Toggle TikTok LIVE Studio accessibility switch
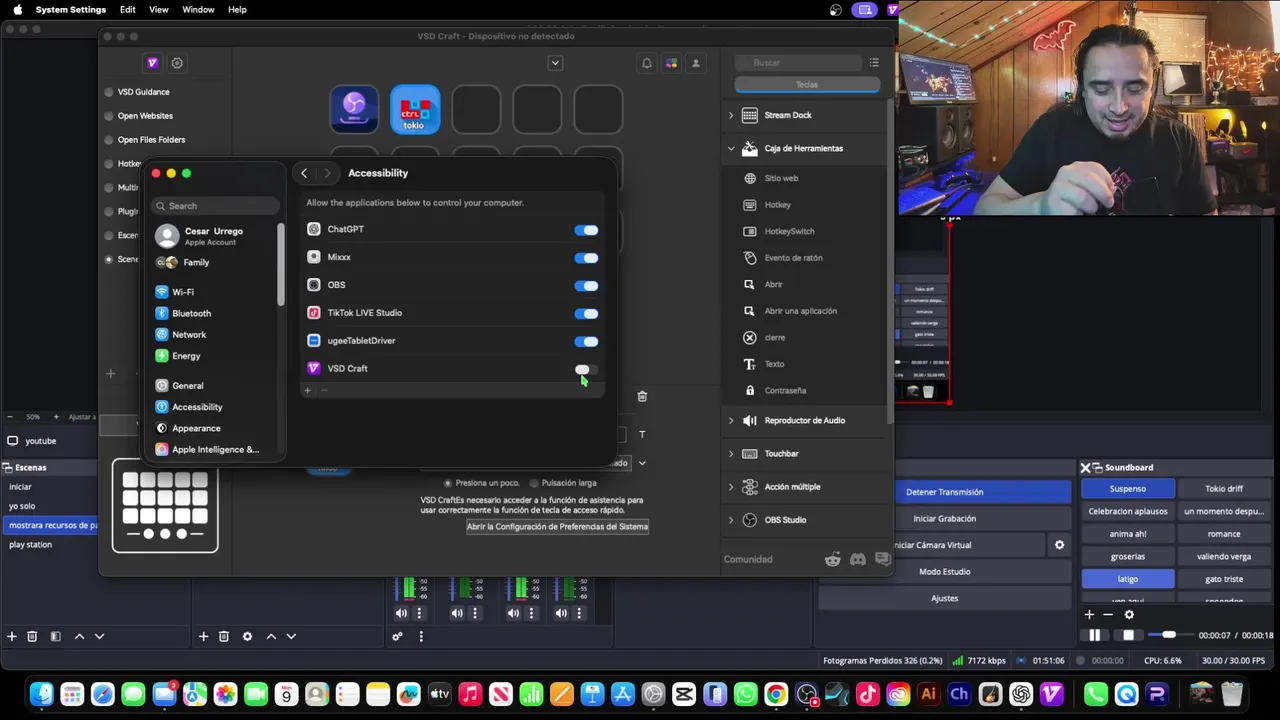Image resolution: width=1280 pixels, height=720 pixels. tap(586, 314)
